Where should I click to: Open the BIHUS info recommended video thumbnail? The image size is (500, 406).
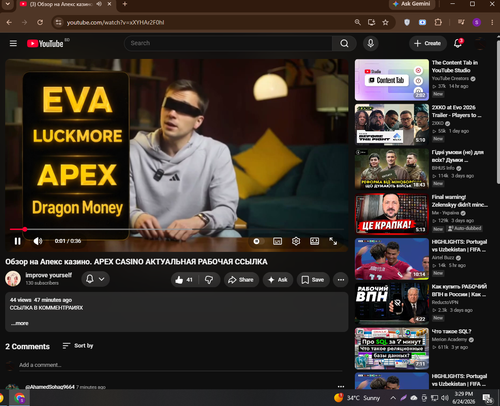392,169
